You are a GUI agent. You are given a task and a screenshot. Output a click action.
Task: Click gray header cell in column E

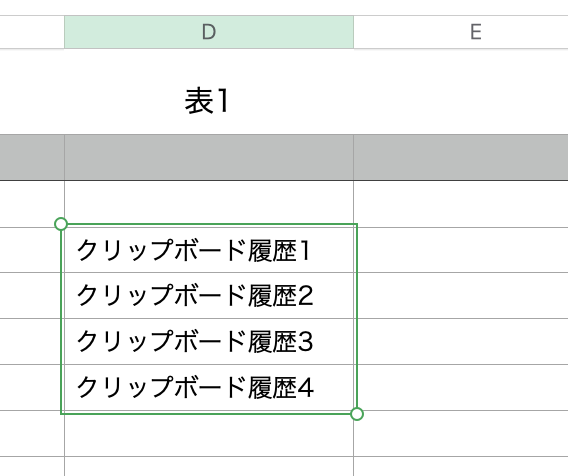(x=461, y=157)
